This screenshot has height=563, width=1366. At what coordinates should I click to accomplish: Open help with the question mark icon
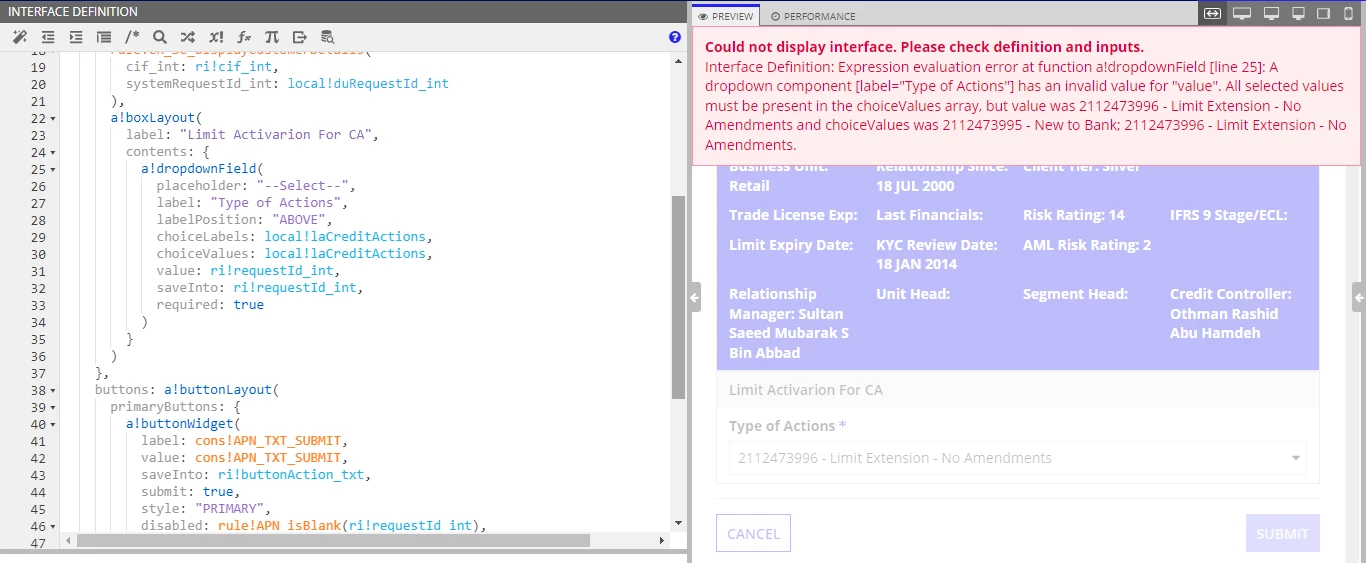[674, 37]
